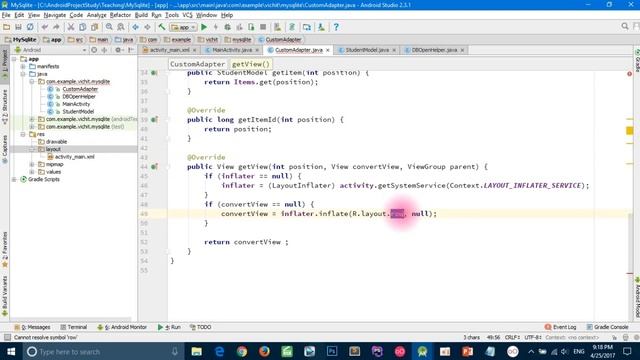Screen dimensions: 640x360
Task: Click the Synchronize toolbar icon
Action: tap(30, 27)
